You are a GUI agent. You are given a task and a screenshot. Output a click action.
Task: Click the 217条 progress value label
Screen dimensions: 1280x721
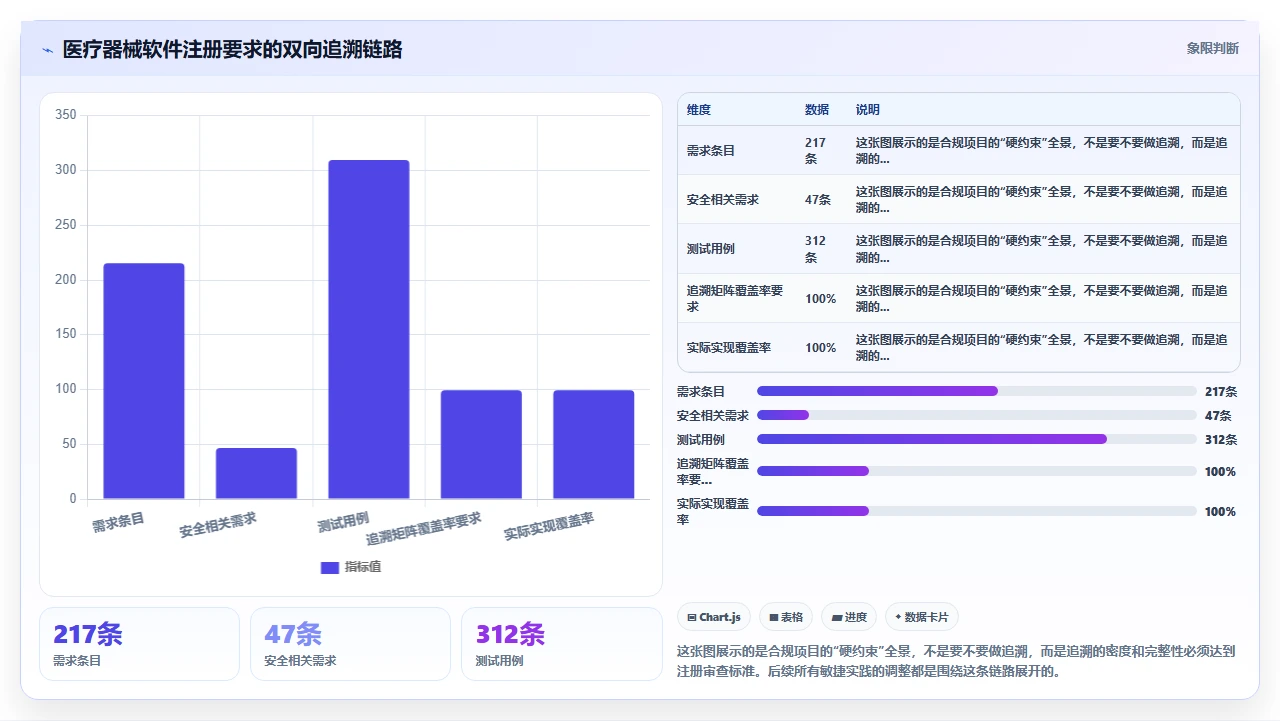tap(1221, 392)
